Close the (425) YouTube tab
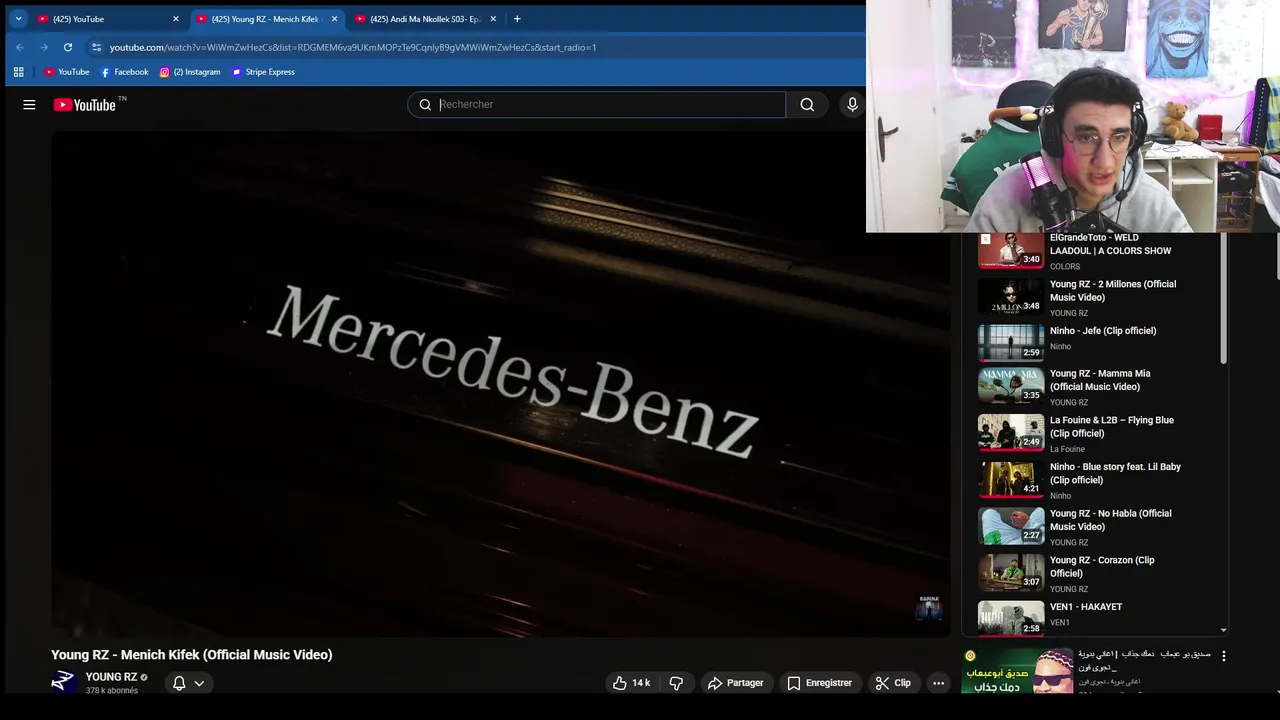Screen dimensions: 1280x720 176,19
